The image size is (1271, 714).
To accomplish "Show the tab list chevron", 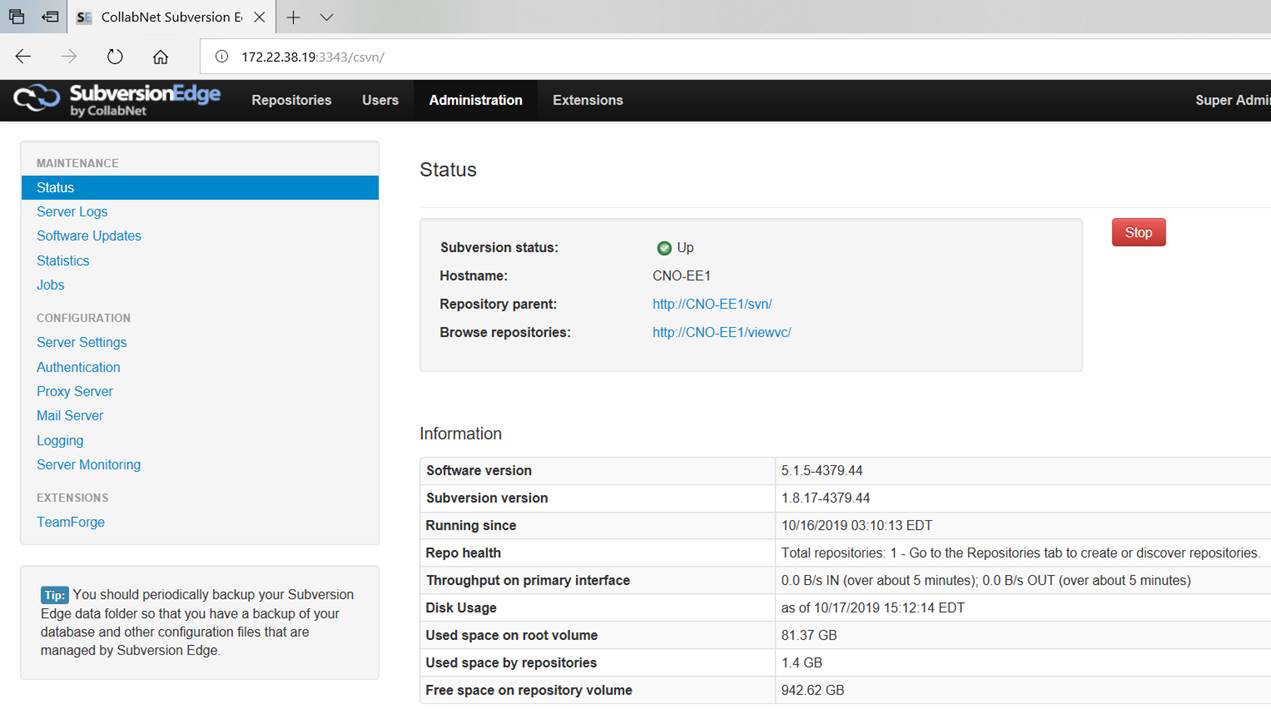I will point(326,17).
